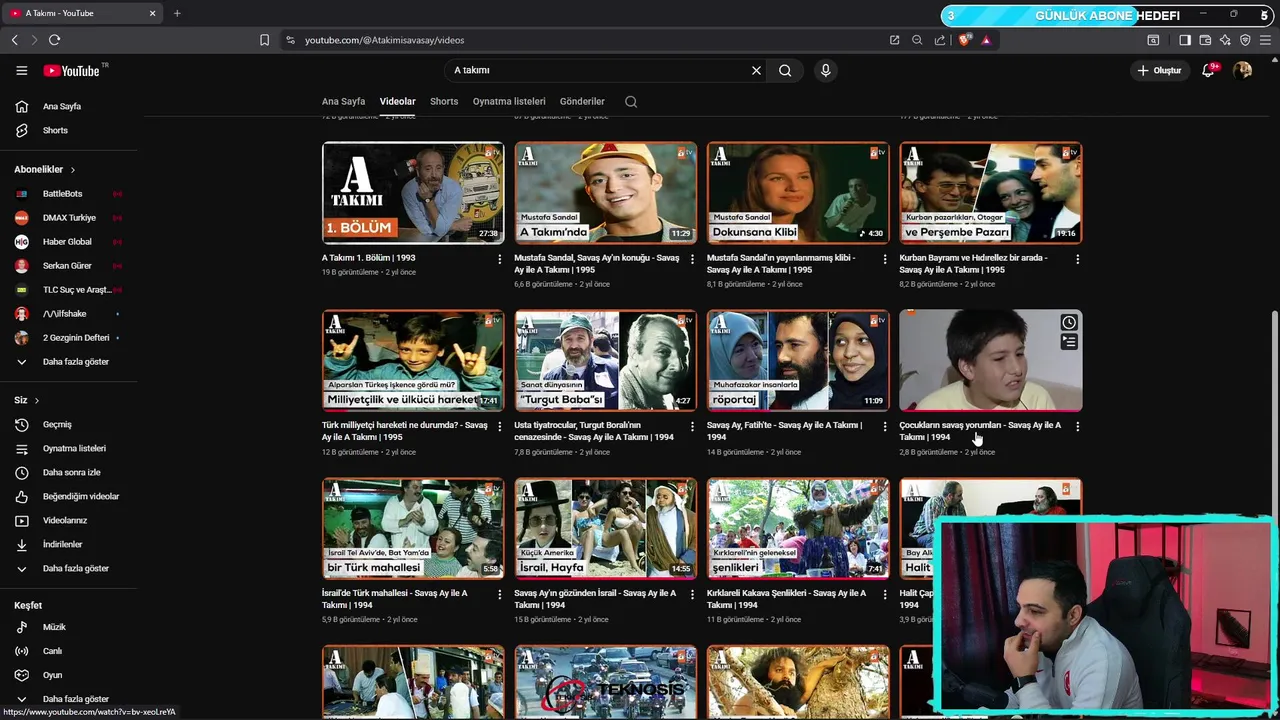Open A Takımı 1. Bölüm video thumbnail
The image size is (1280, 720).
tap(413, 193)
